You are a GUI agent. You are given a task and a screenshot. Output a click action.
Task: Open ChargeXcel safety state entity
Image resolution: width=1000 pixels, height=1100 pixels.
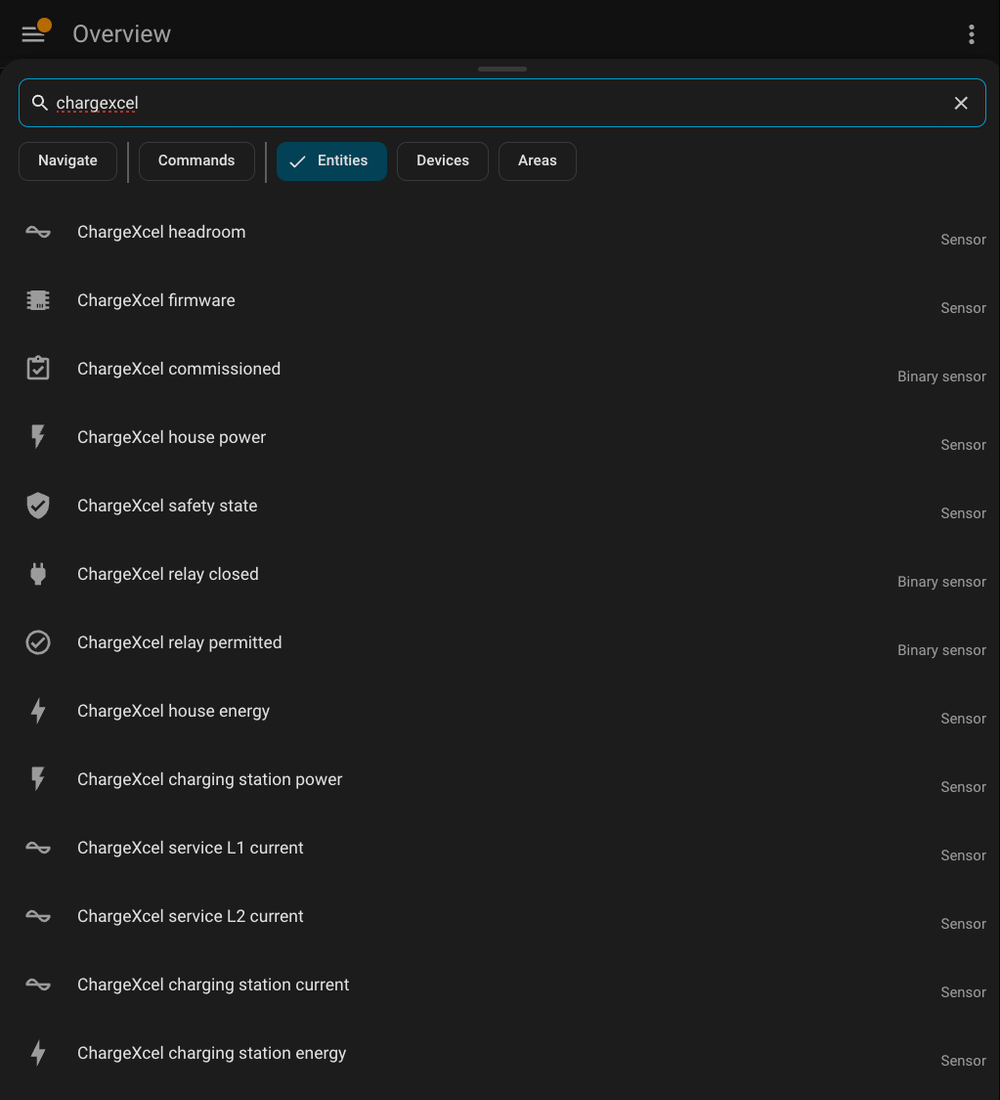point(502,506)
